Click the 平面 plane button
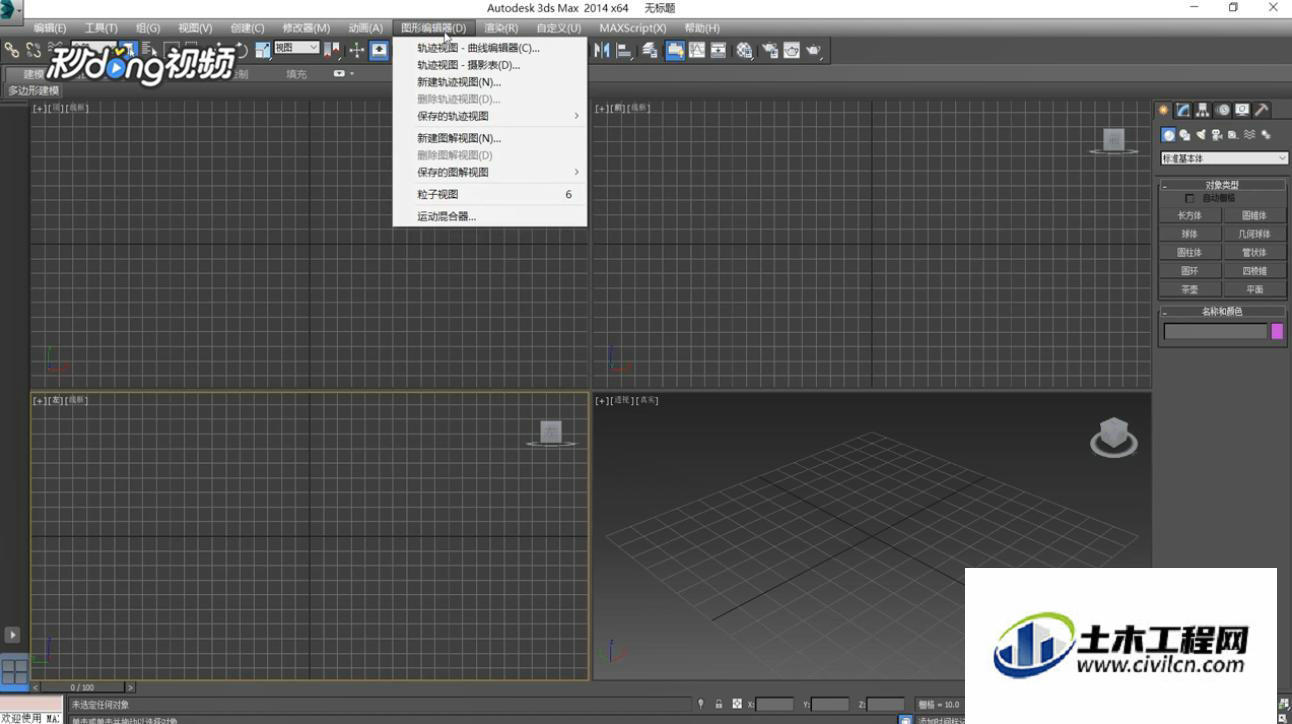 [x=1254, y=289]
